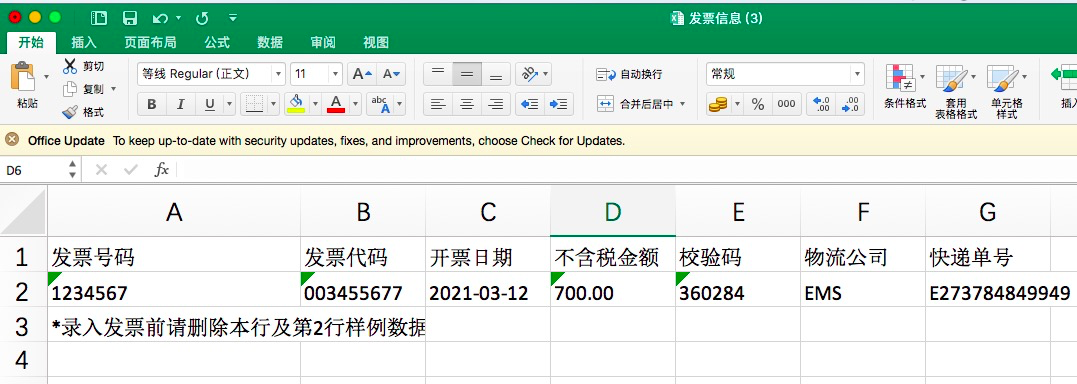Click the text orientation icon
This screenshot has height=384, width=1077.
pyautogui.click(x=530, y=74)
